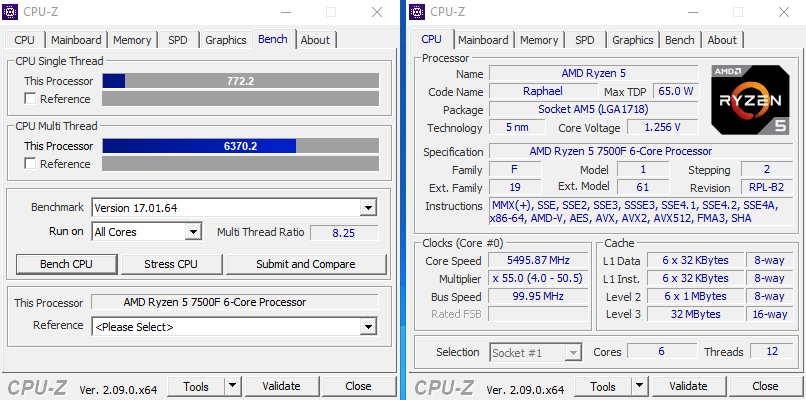Click Close button in CPU window
806x400 pixels.
click(765, 386)
